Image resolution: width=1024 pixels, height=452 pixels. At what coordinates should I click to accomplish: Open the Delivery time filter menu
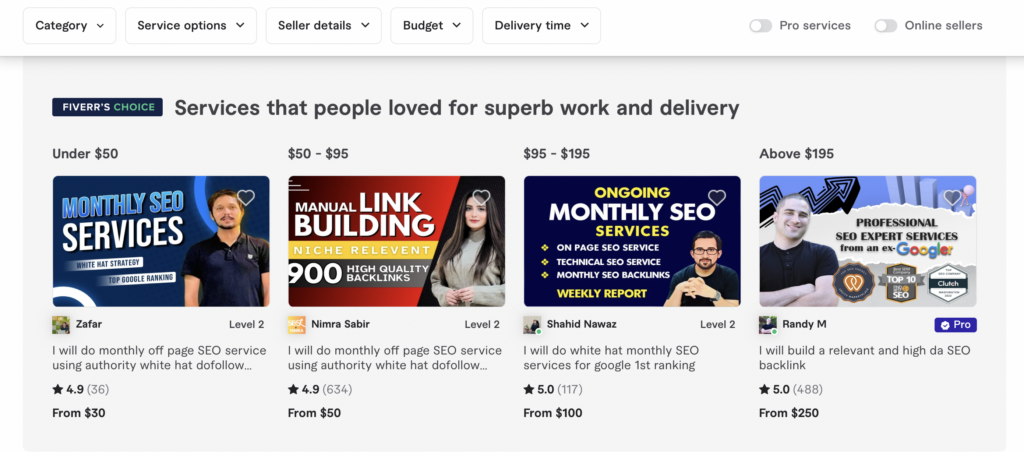(541, 25)
